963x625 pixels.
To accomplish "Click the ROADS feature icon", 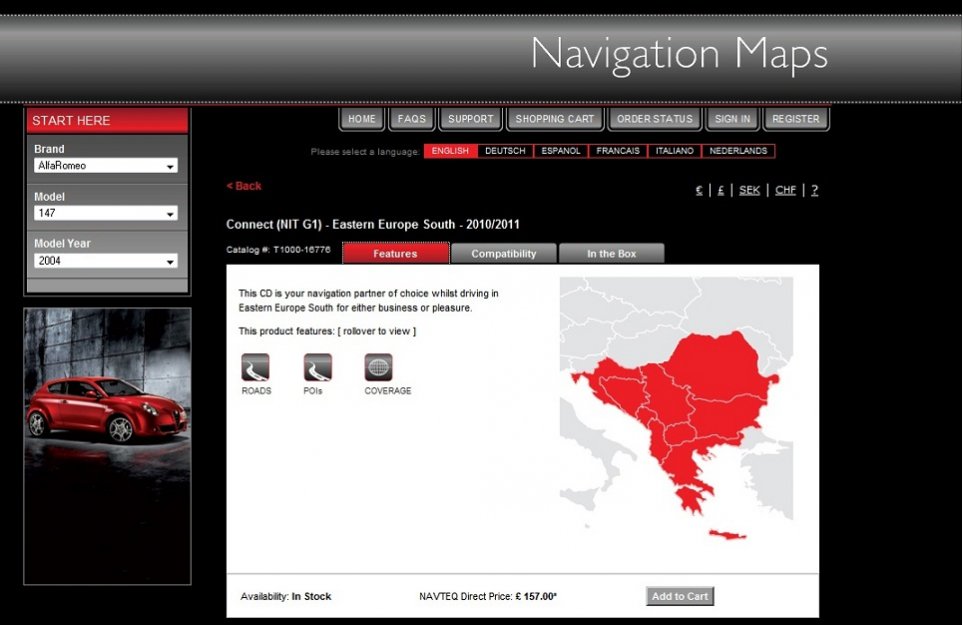I will [256, 368].
